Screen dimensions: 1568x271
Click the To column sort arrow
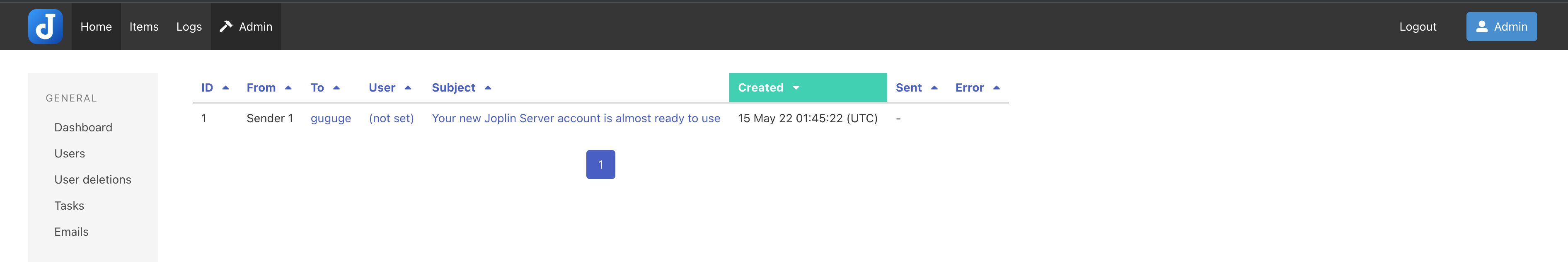tap(336, 88)
